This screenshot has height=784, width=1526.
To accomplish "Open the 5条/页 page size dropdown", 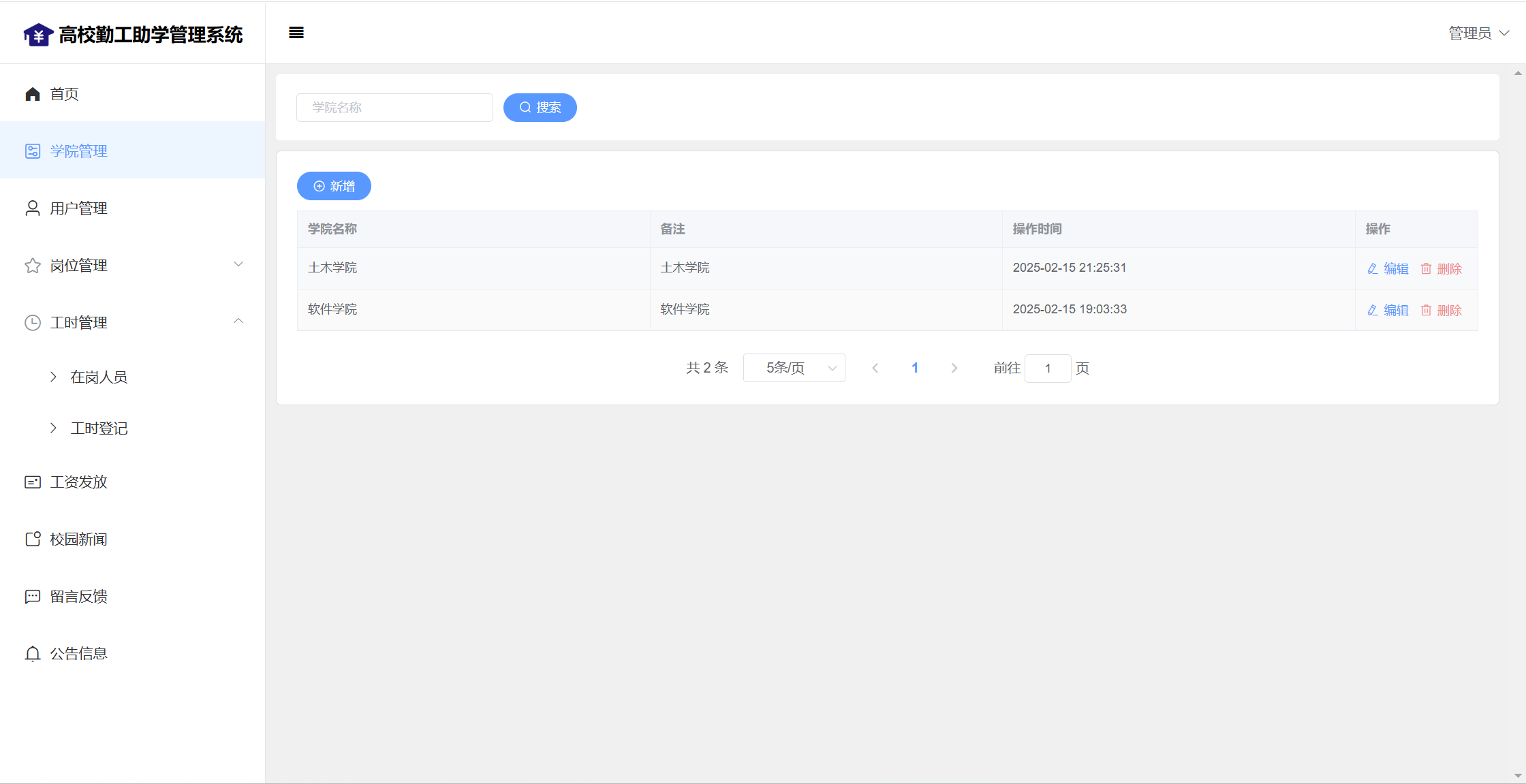I will pos(794,368).
